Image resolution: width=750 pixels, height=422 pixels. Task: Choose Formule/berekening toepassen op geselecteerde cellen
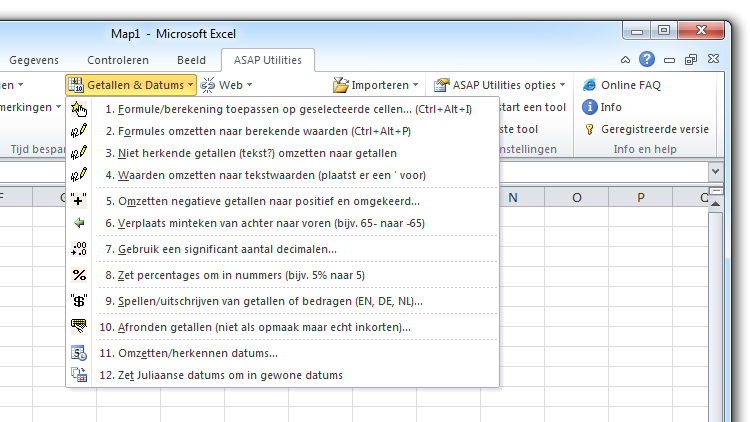pyautogui.click(x=283, y=109)
